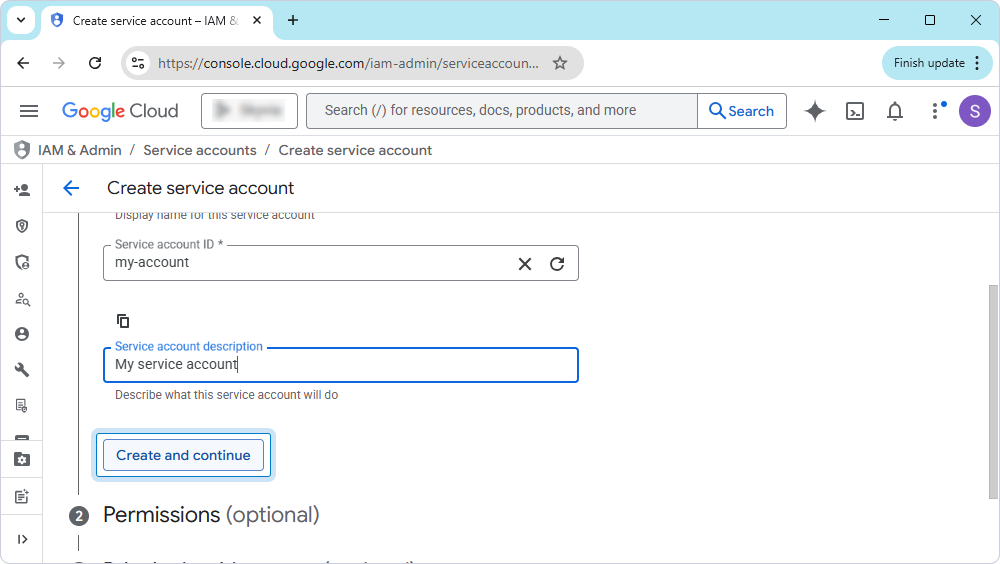
Task: Click the Search button
Action: [x=742, y=111]
